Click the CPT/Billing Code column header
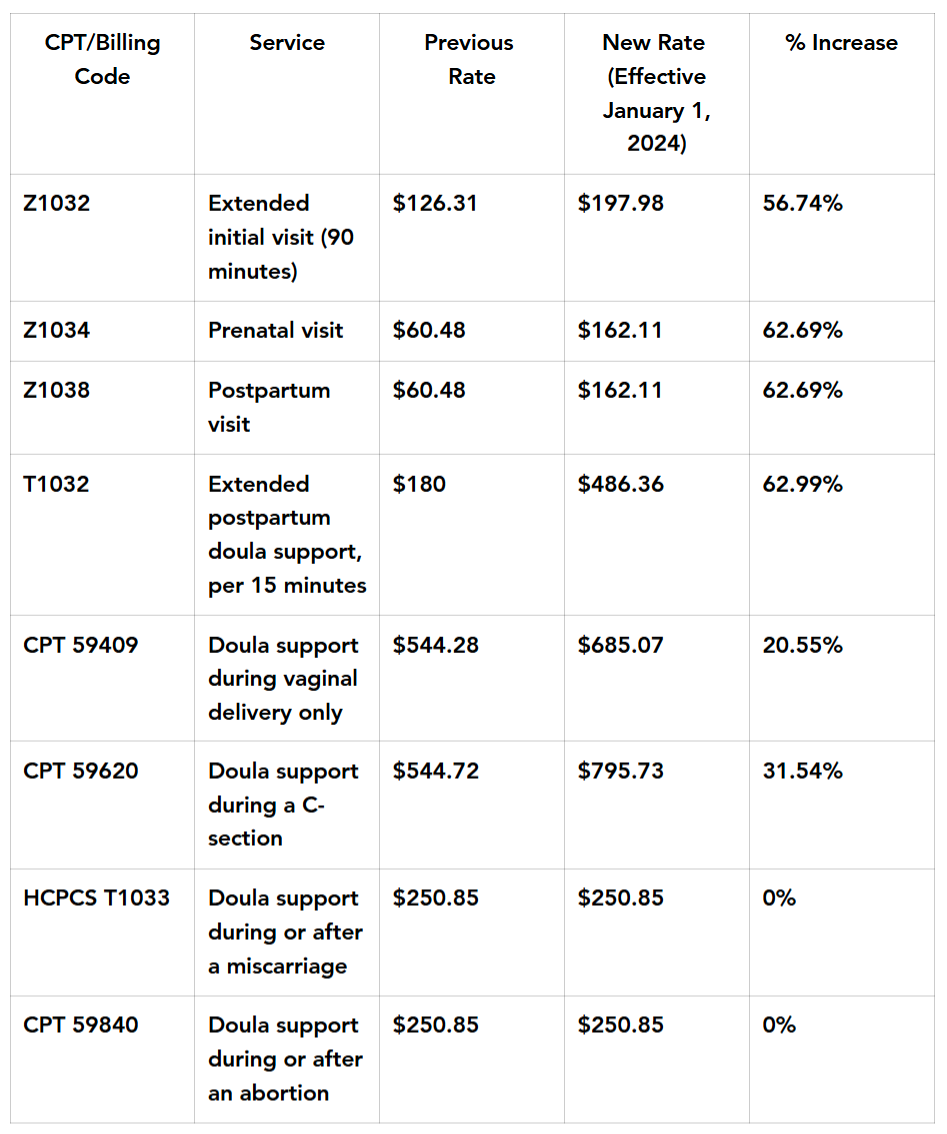 point(102,60)
